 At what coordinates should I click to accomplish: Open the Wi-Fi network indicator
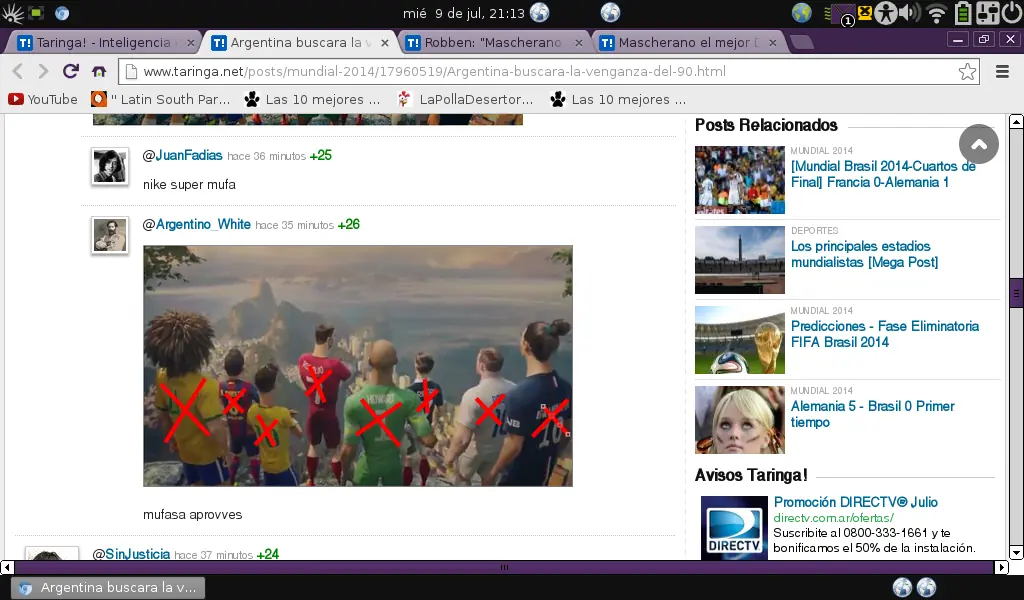pyautogui.click(x=936, y=13)
